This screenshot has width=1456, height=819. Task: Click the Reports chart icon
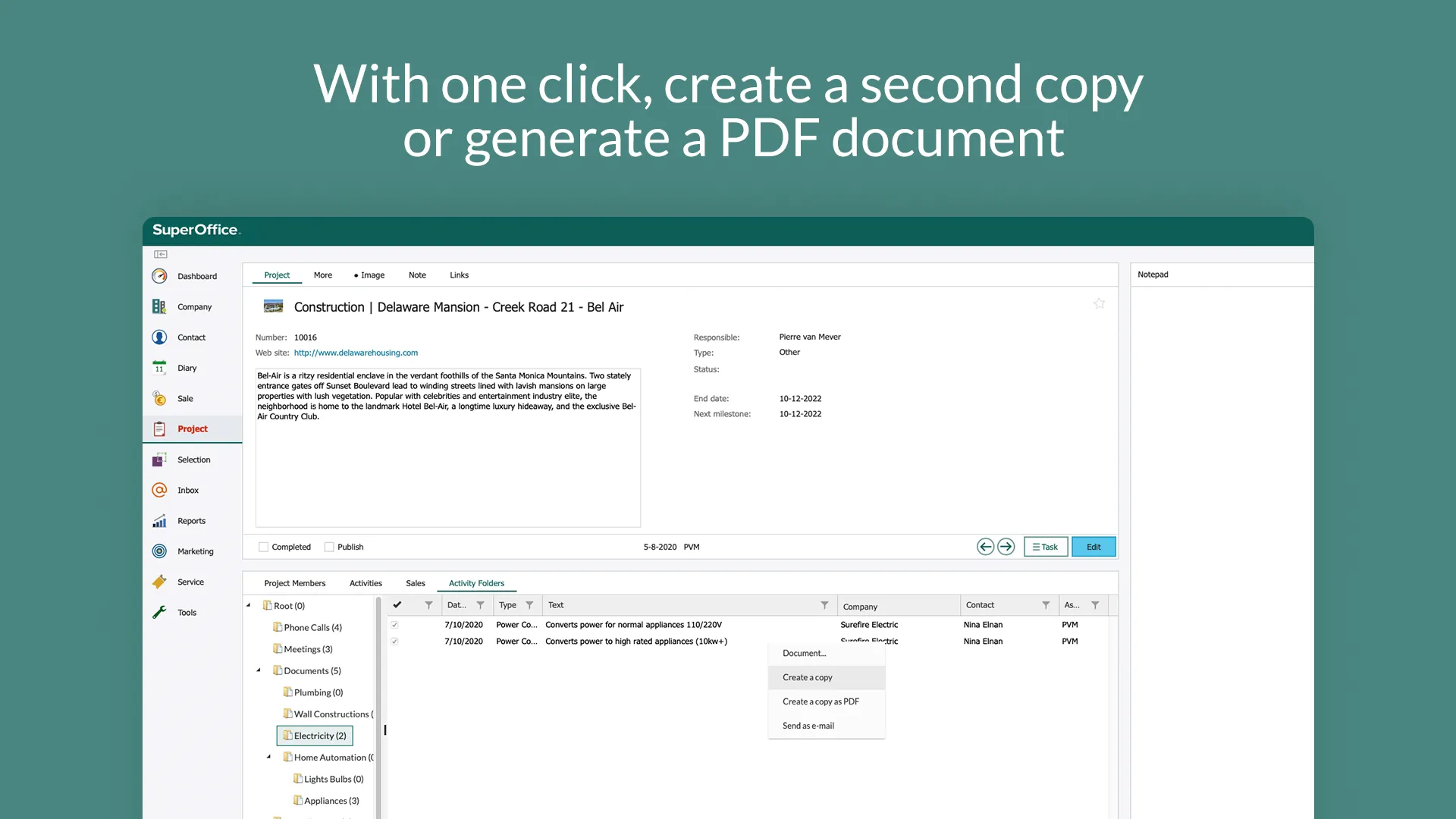(159, 521)
